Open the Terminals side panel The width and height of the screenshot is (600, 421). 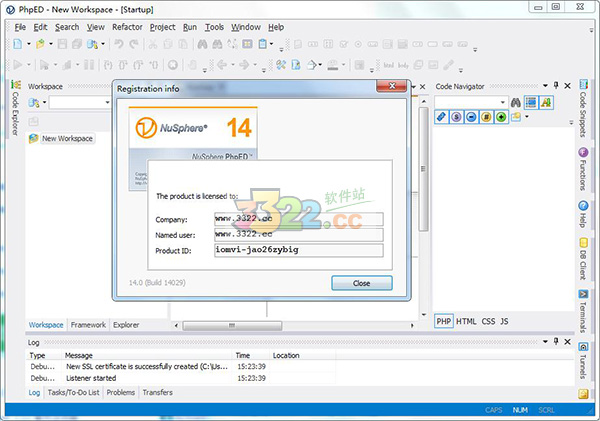583,311
